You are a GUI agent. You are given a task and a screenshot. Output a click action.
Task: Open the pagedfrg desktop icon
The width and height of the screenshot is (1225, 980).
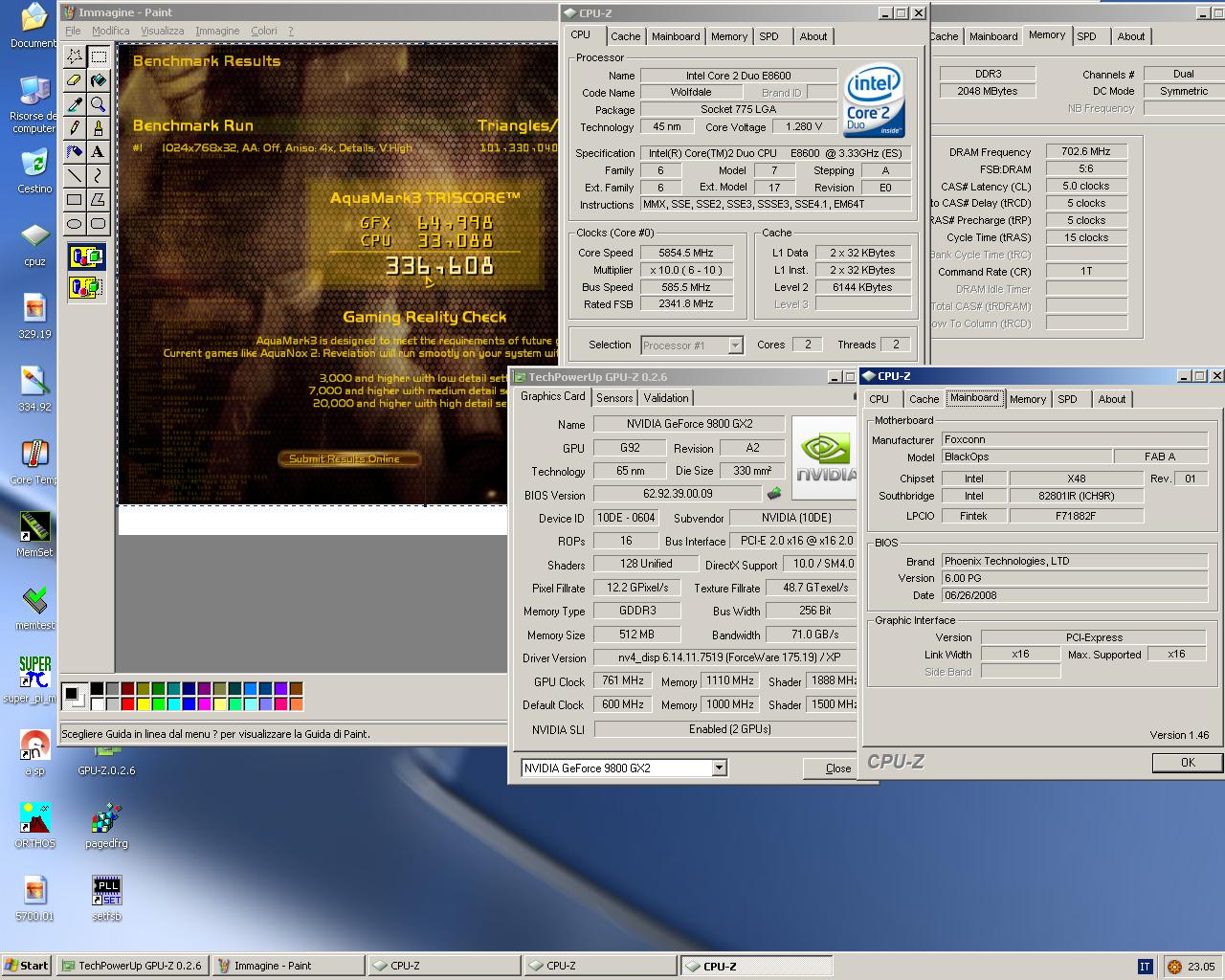(106, 825)
